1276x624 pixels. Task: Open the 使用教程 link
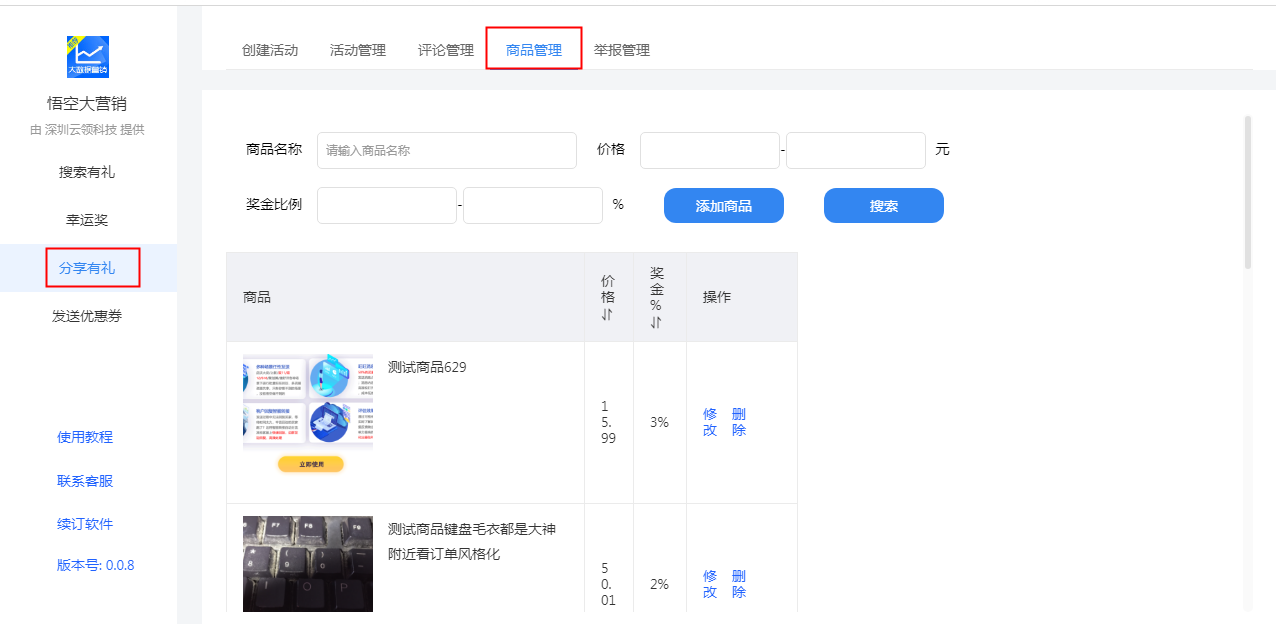[x=85, y=437]
